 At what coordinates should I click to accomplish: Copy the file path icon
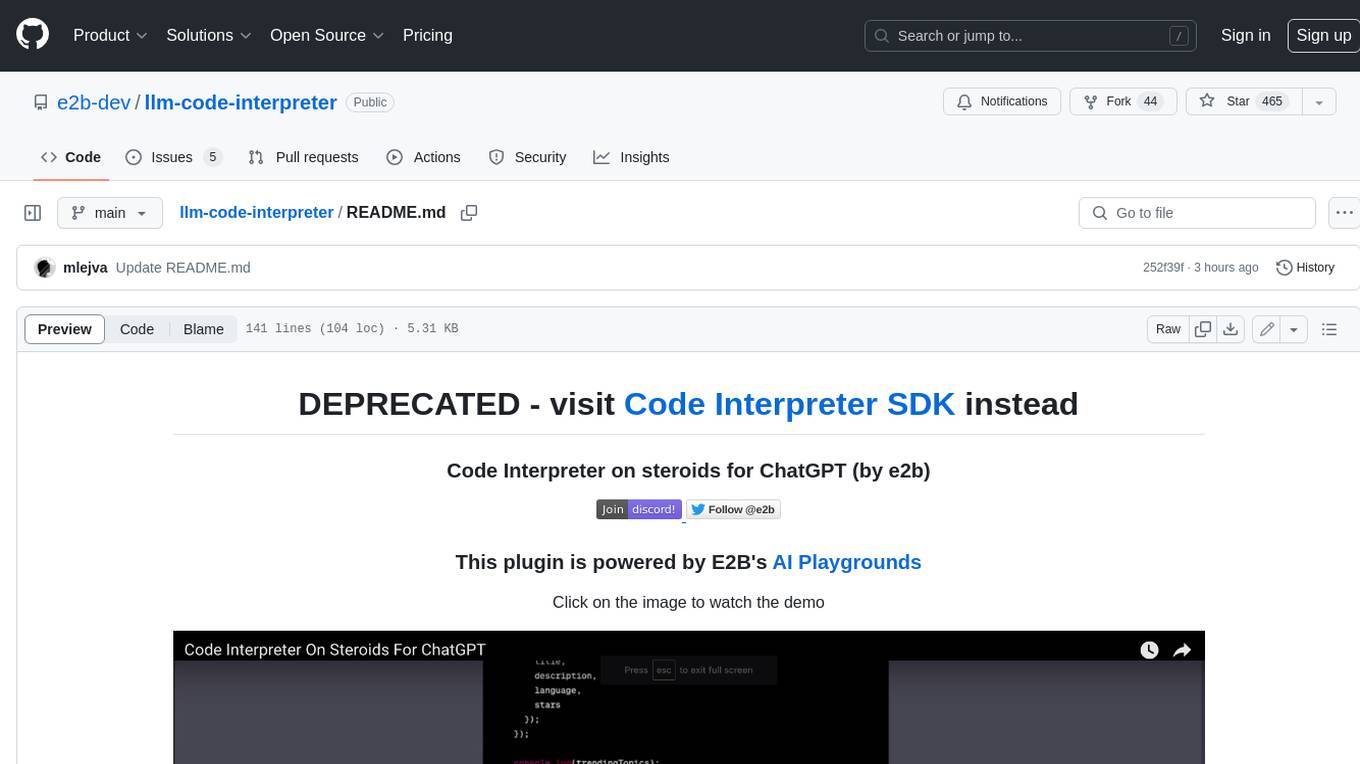pyautogui.click(x=468, y=212)
